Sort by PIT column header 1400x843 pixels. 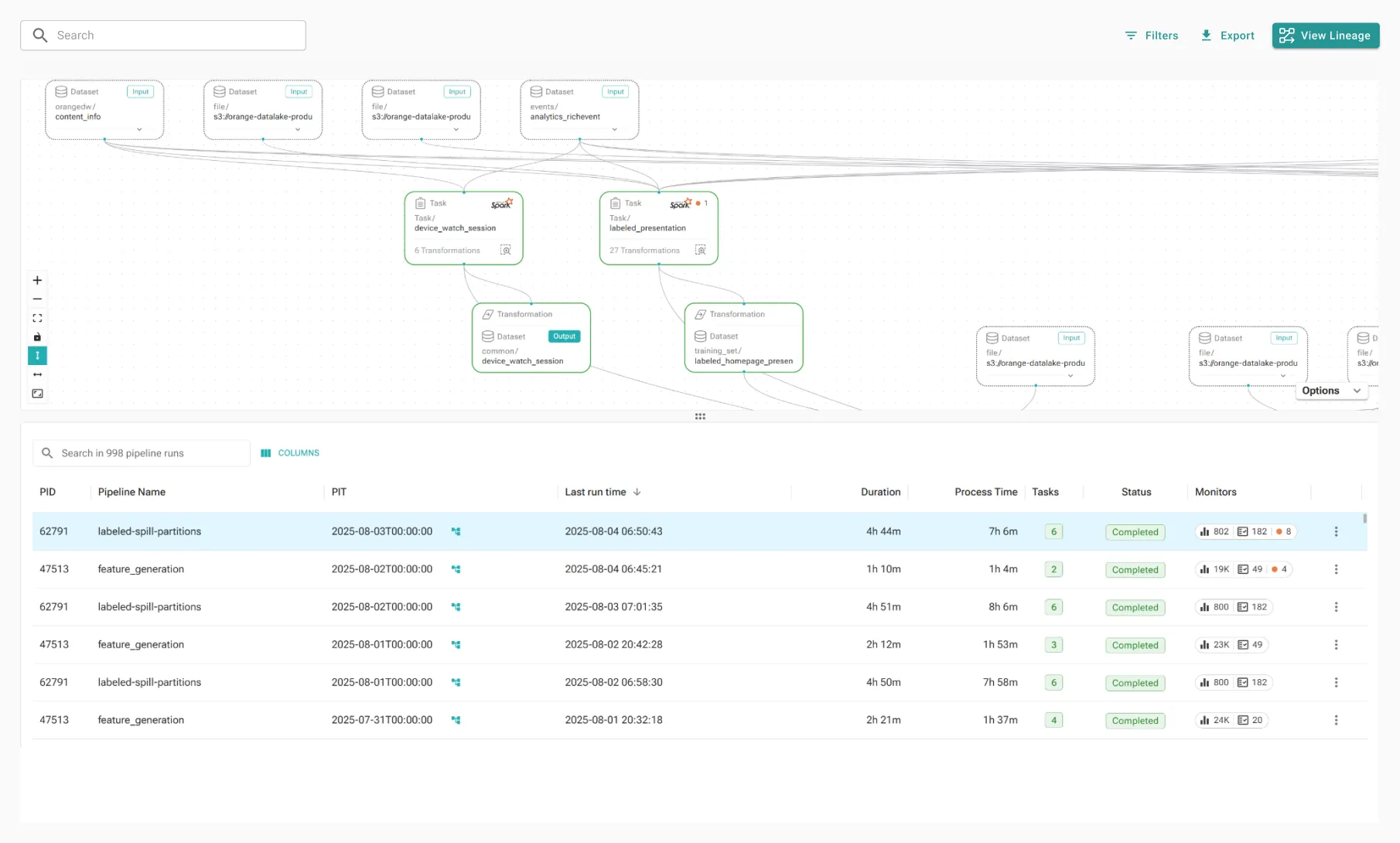(x=339, y=492)
